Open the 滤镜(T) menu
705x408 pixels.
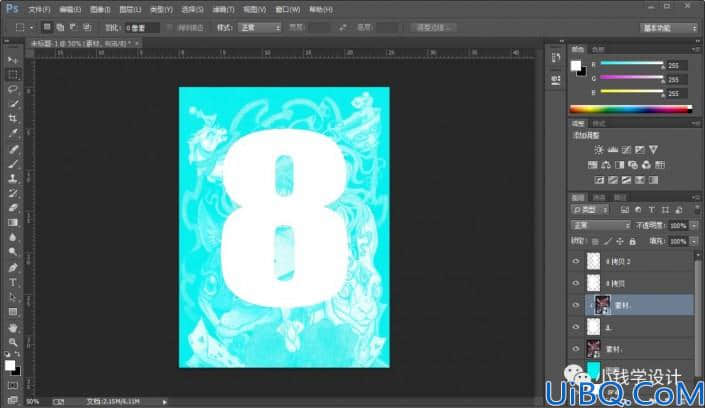pos(223,9)
